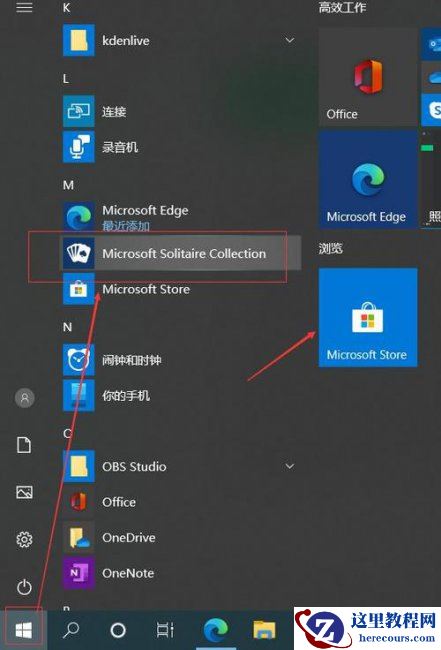Image resolution: width=441 pixels, height=650 pixels.
Task: Click the user account icon in sidebar
Action: (x=24, y=398)
